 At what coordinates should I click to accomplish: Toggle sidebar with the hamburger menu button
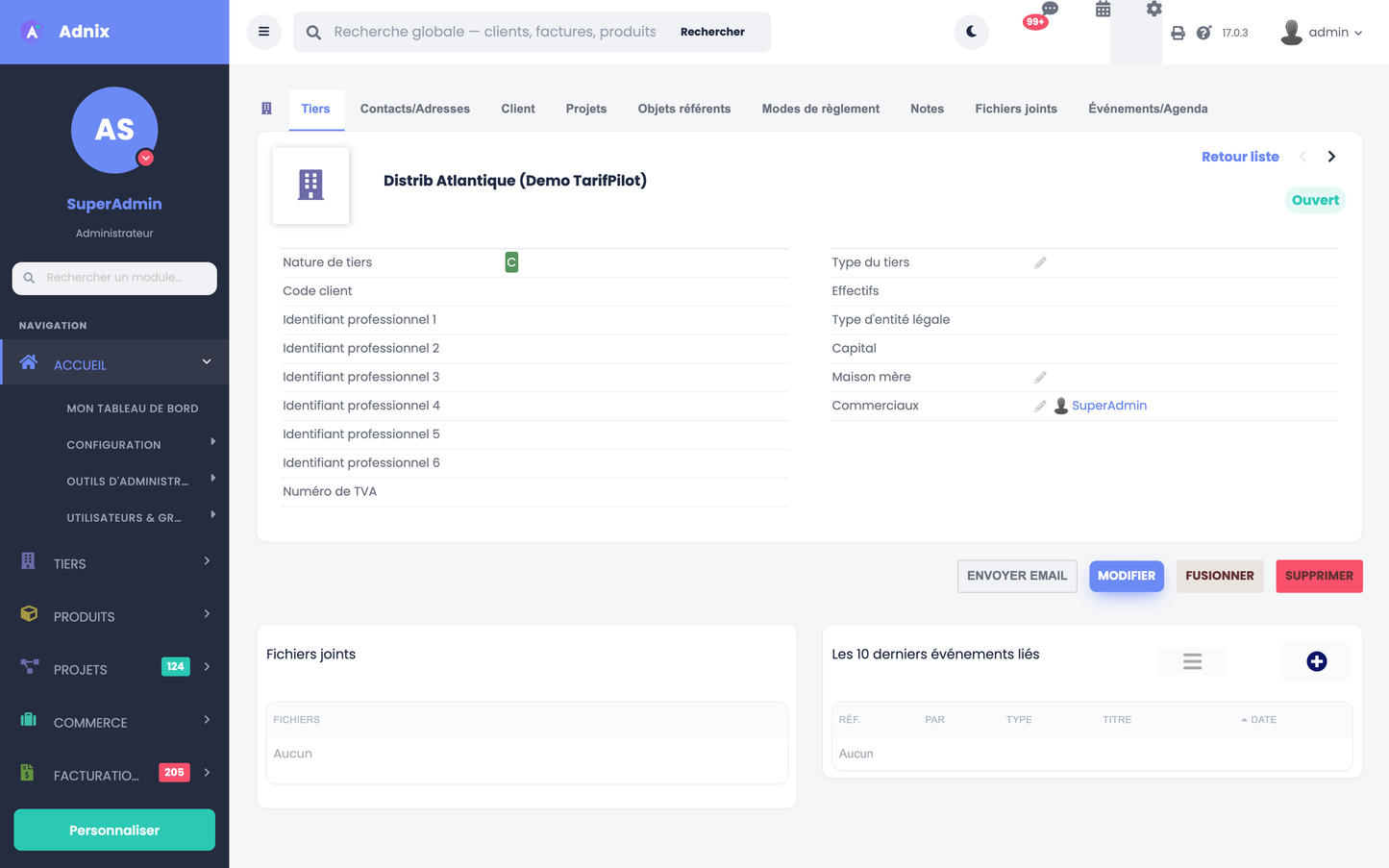263,32
